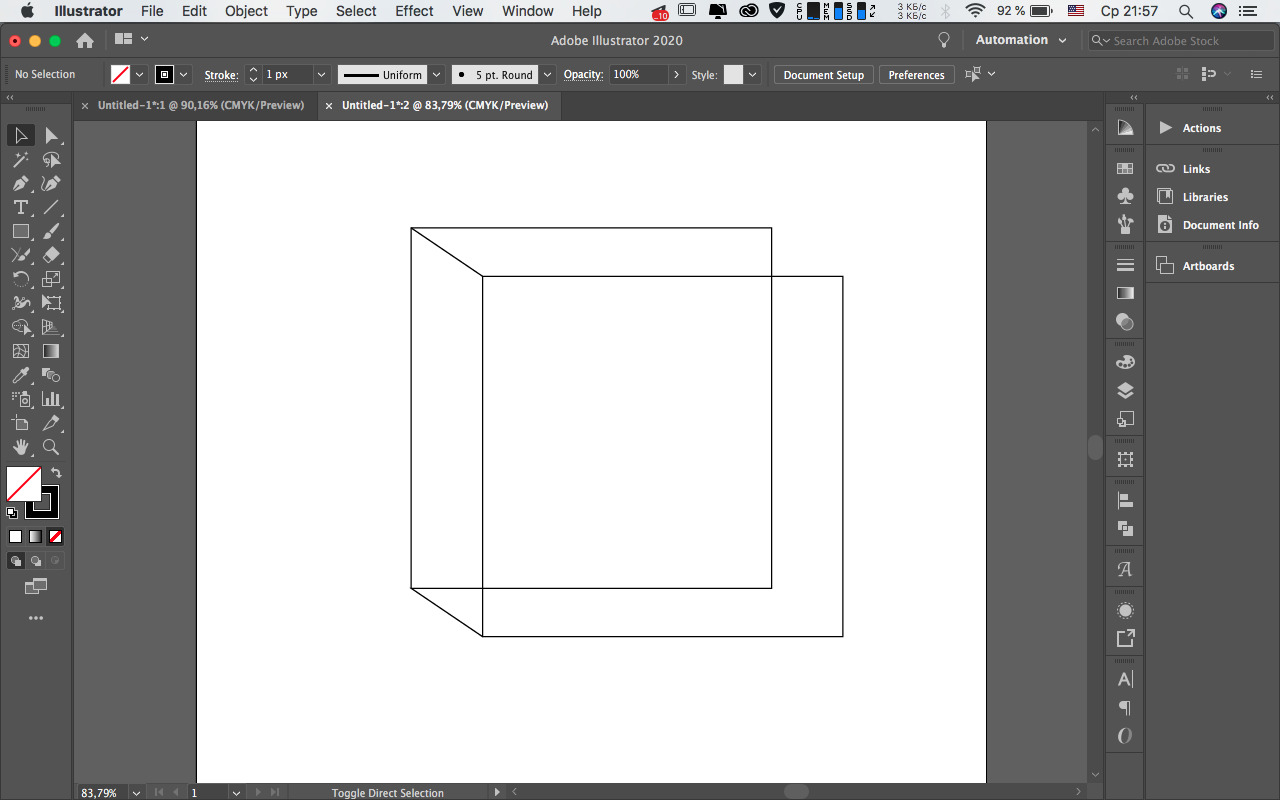Image resolution: width=1280 pixels, height=800 pixels.
Task: Select the Zoom tool
Action: coord(51,447)
